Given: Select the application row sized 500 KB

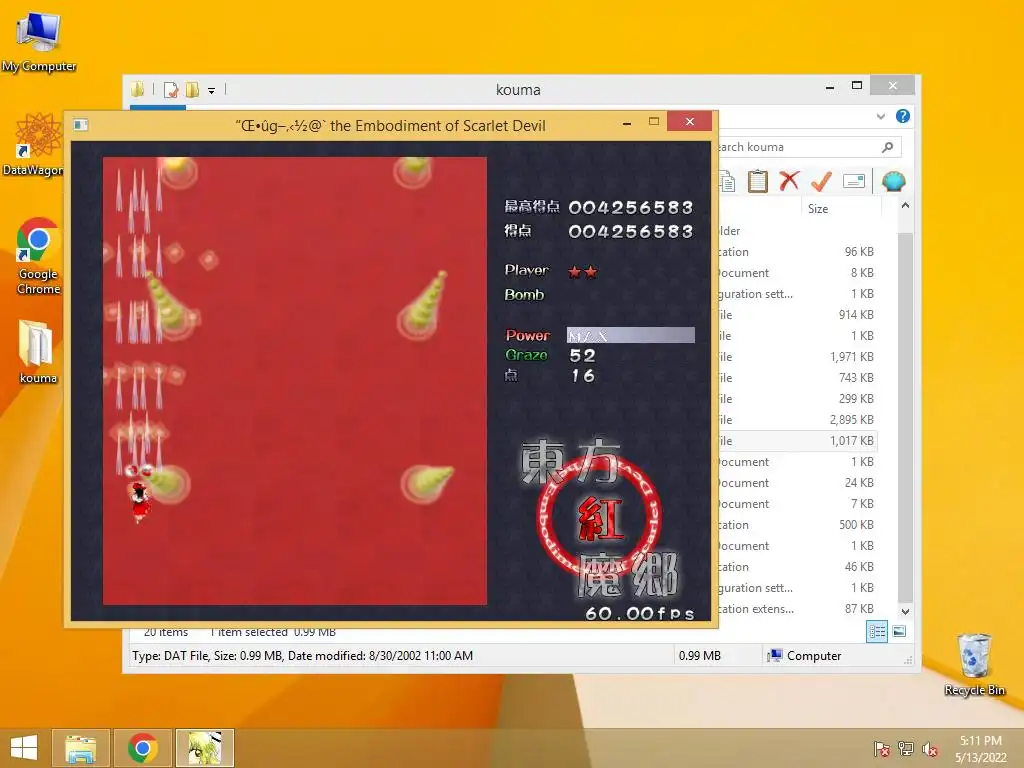Looking at the screenshot, I should 797,524.
